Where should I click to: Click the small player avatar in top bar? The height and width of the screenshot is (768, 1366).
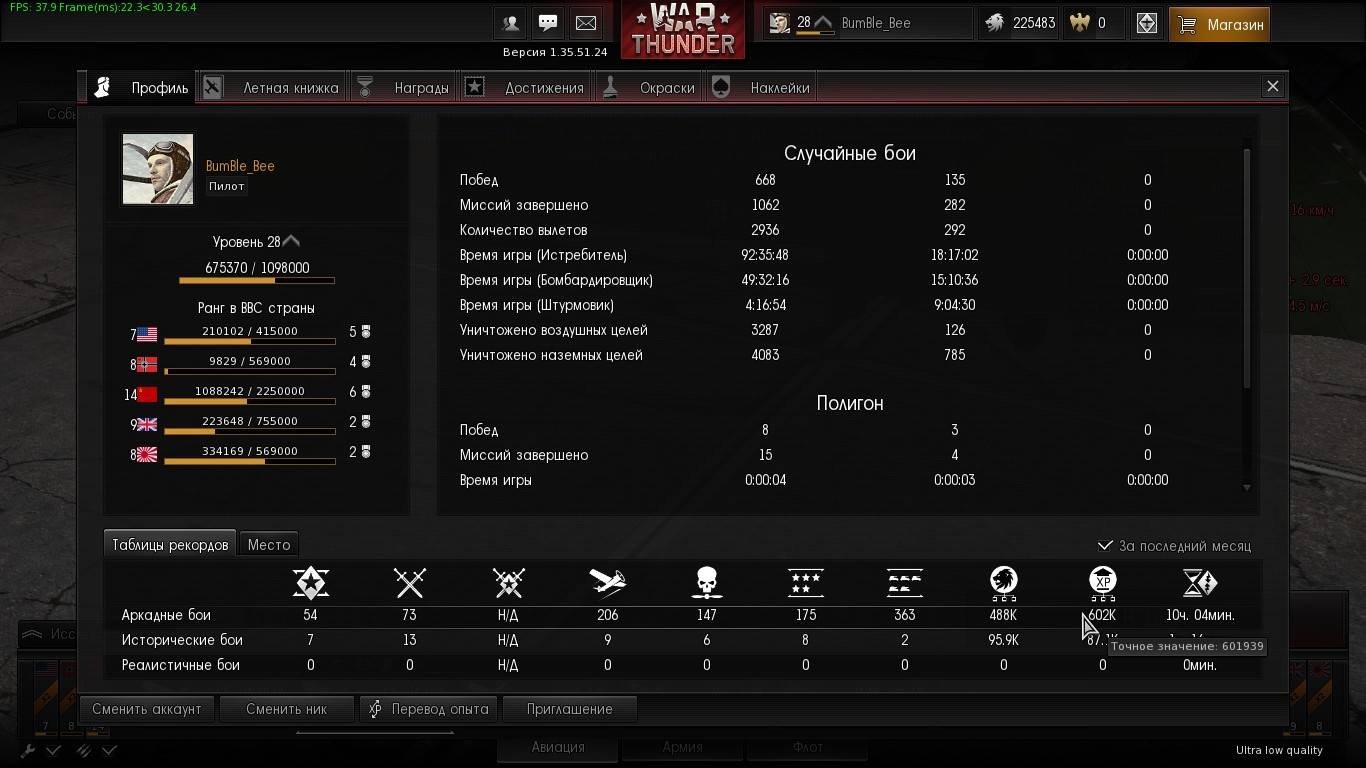(x=780, y=23)
